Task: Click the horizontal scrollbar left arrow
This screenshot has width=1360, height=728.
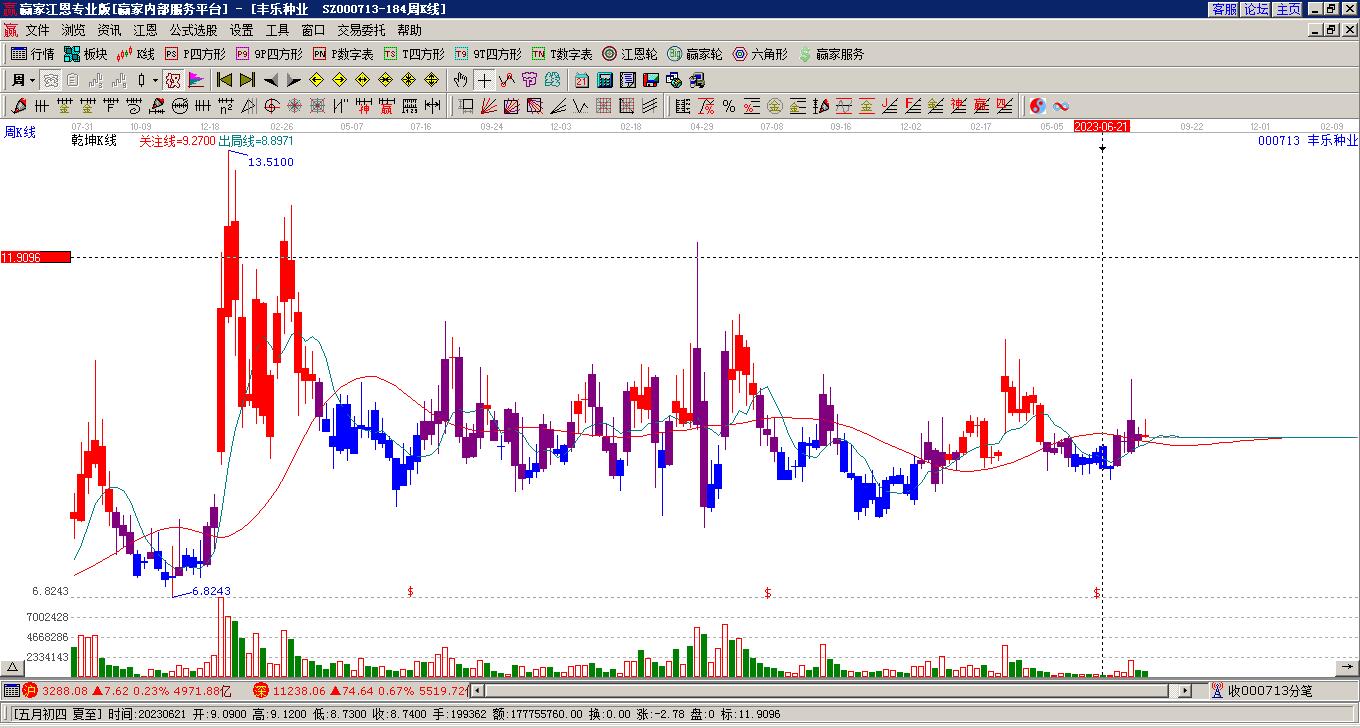Action: click(x=477, y=690)
